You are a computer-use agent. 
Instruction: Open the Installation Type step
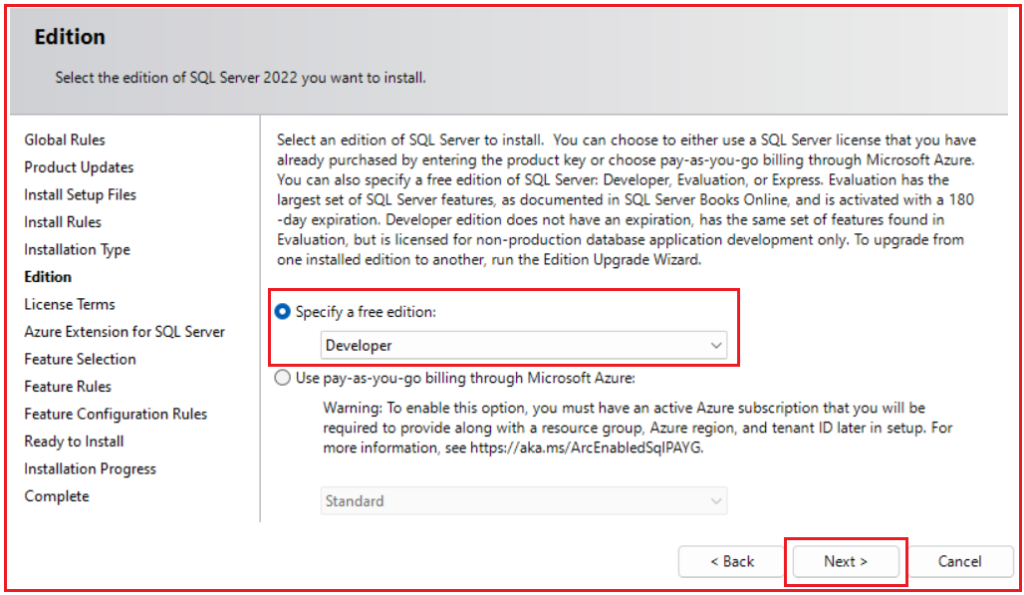[76, 249]
